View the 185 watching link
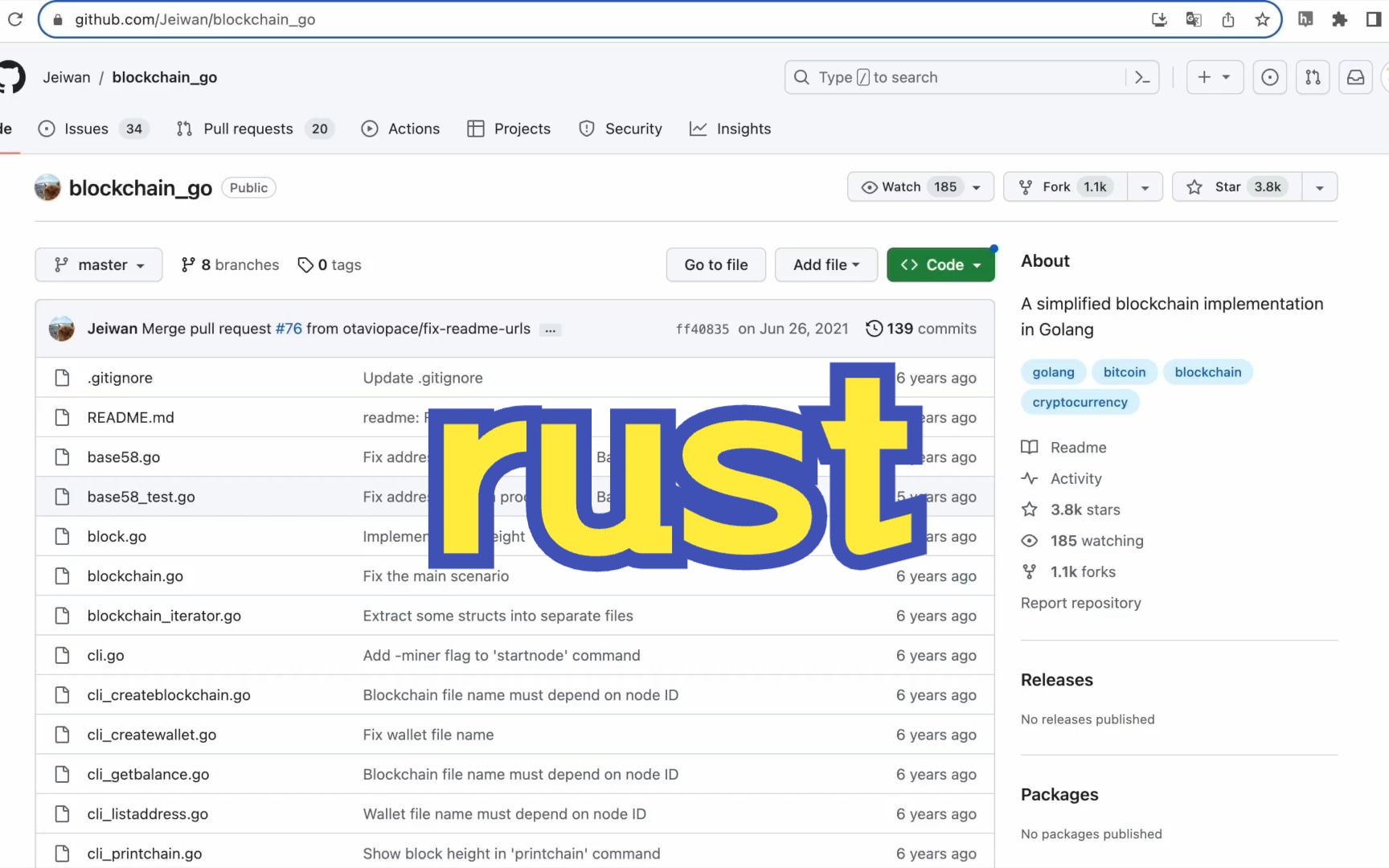 coord(1082,541)
